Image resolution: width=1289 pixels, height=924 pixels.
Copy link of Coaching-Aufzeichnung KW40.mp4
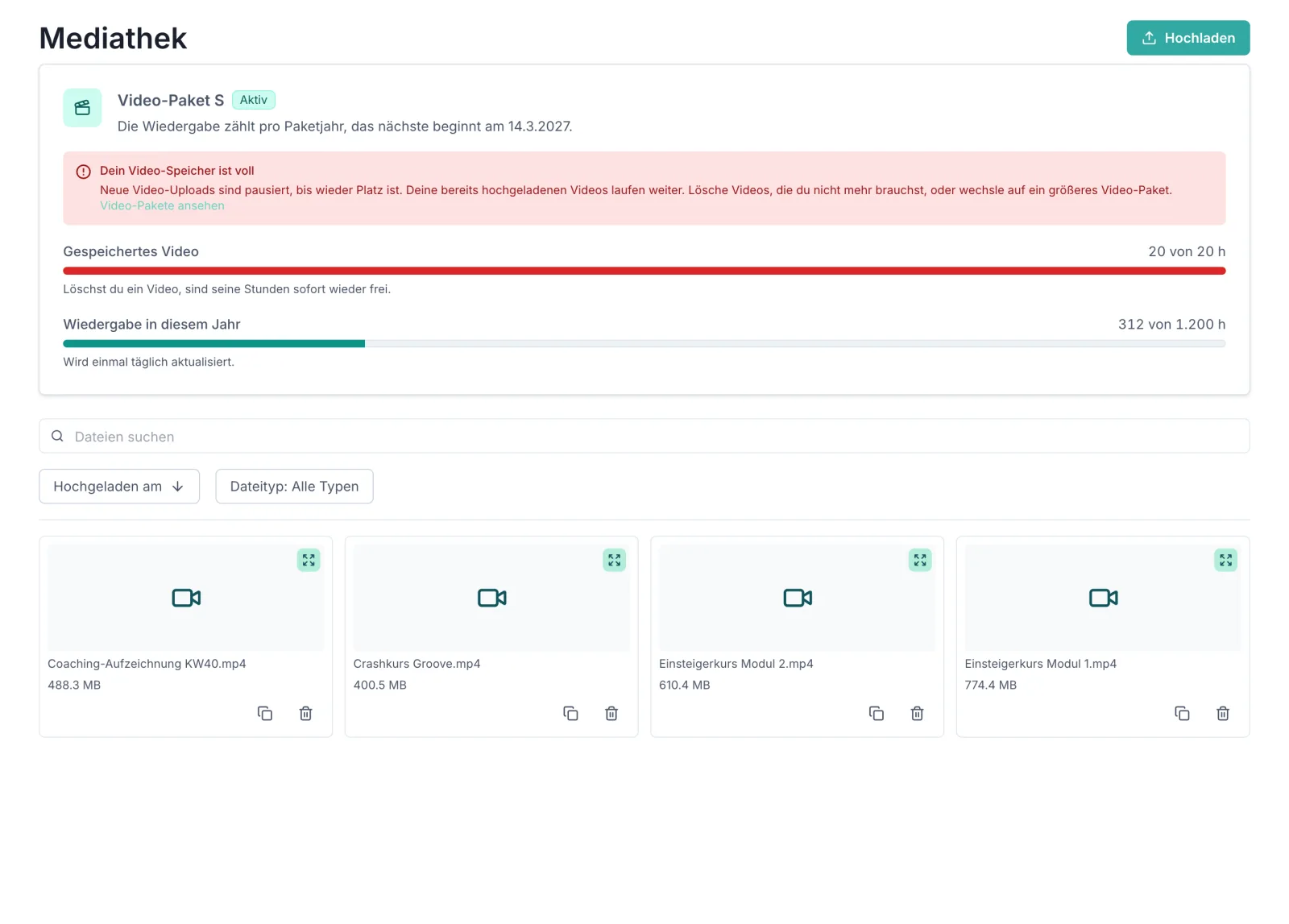pyautogui.click(x=265, y=714)
